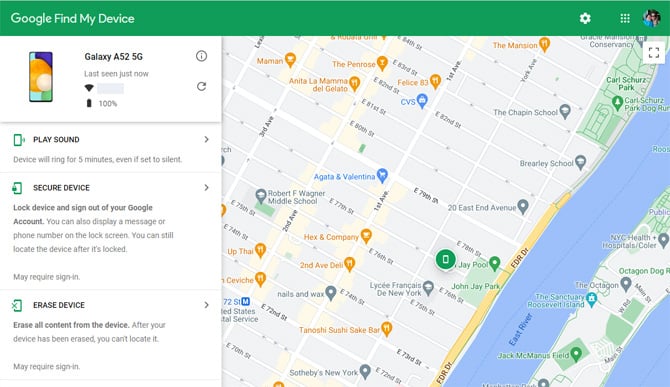The image size is (670, 387).
Task: Select Tanoshi Sushi Sake Bar pin
Action: pyautogui.click(x=386, y=329)
